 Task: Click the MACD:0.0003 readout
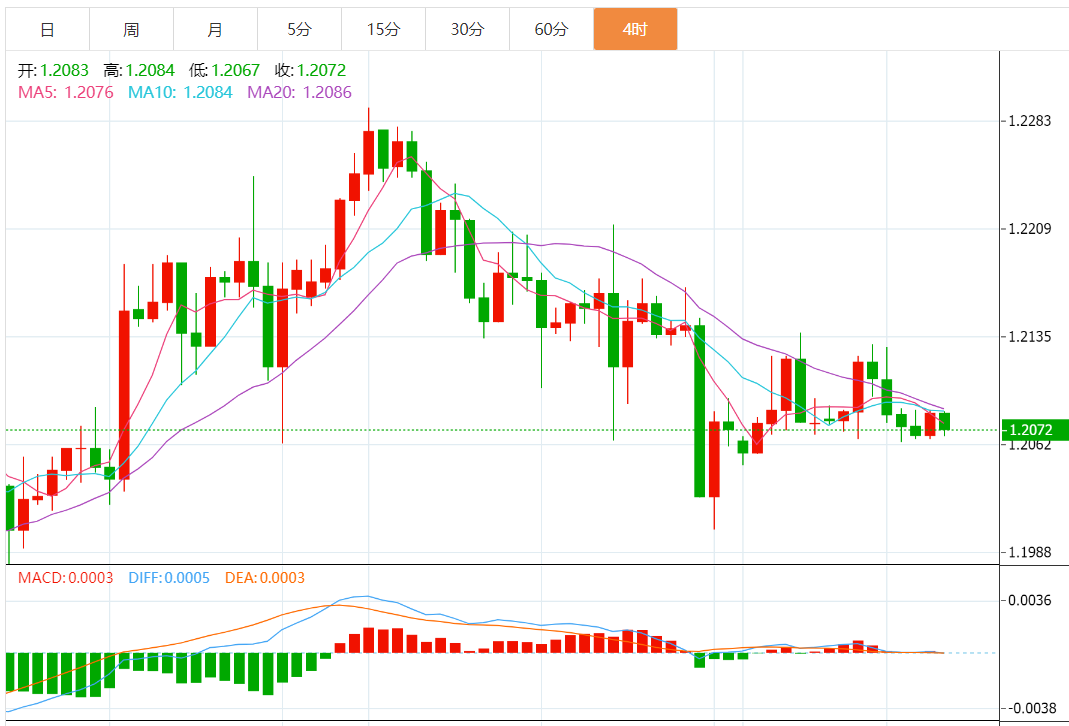(x=65, y=578)
